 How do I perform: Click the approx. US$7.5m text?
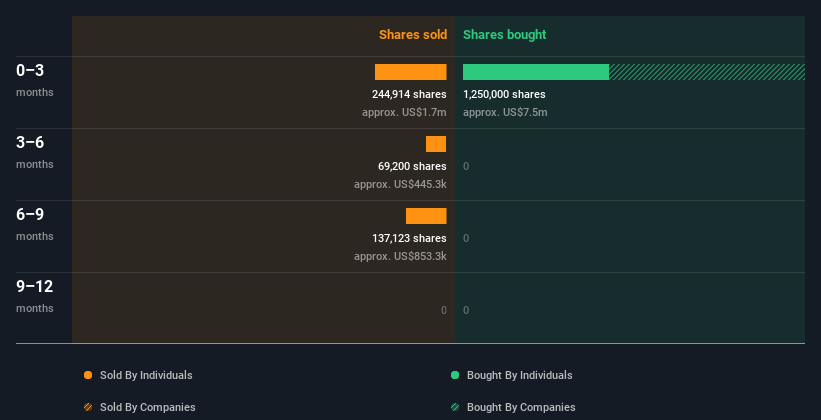point(505,112)
